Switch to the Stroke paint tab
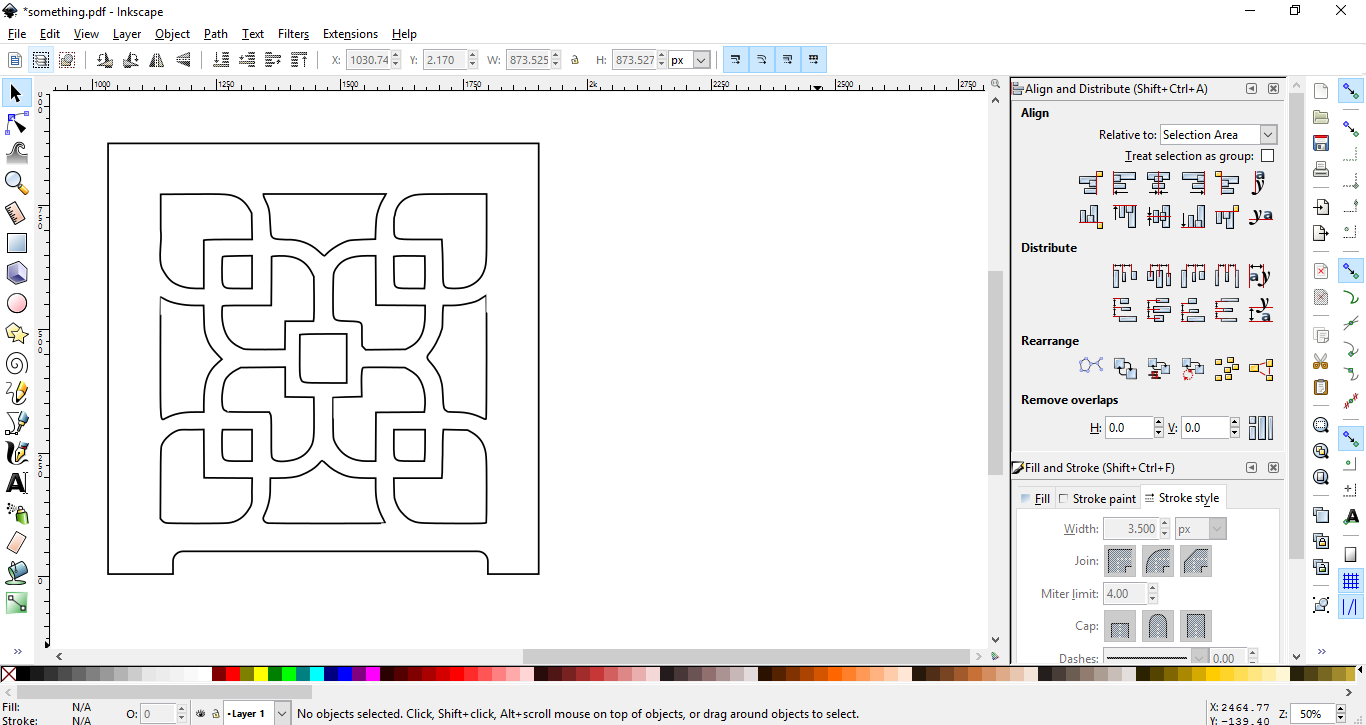Viewport: 1366px width, 725px height. point(1097,498)
